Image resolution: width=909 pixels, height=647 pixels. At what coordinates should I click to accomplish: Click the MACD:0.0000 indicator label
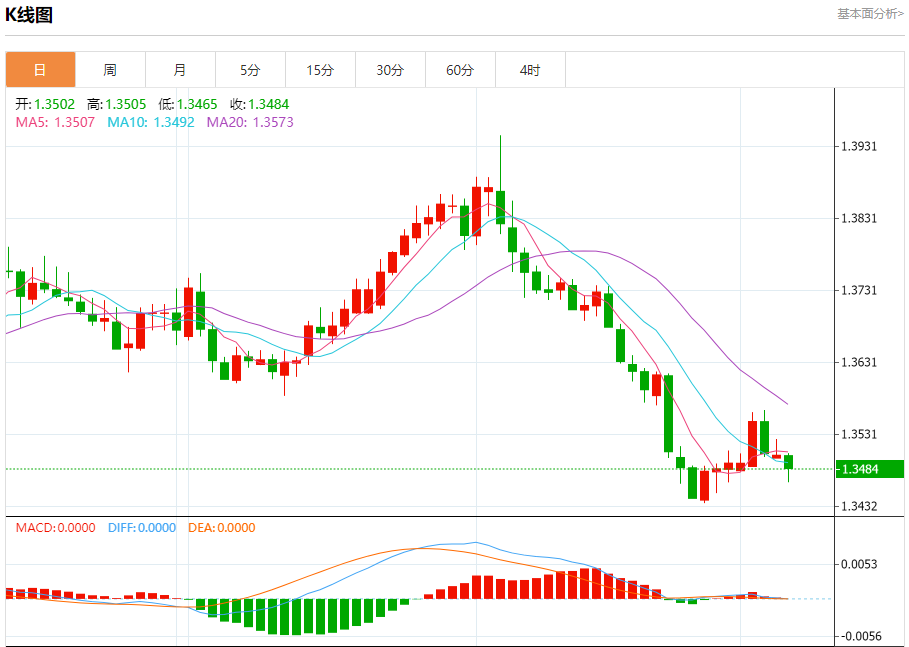56,528
